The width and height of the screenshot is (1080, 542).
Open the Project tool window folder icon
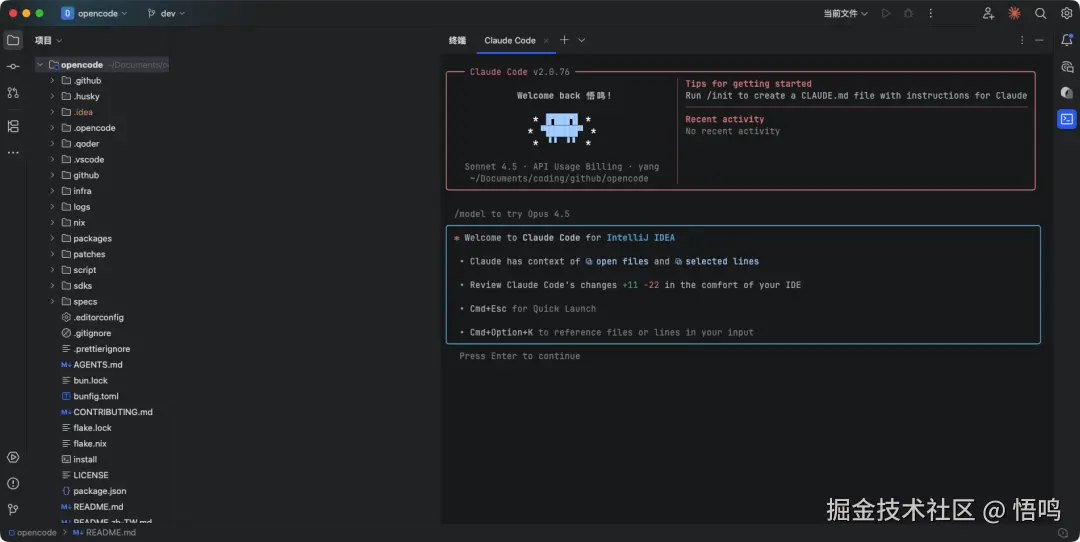[13, 40]
